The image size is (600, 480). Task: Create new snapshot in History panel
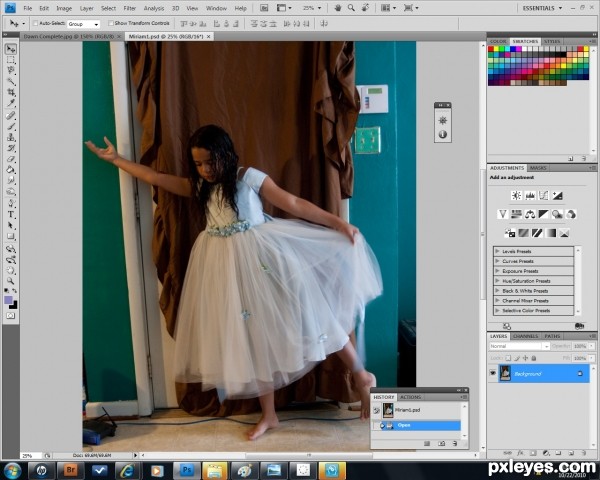coord(441,443)
